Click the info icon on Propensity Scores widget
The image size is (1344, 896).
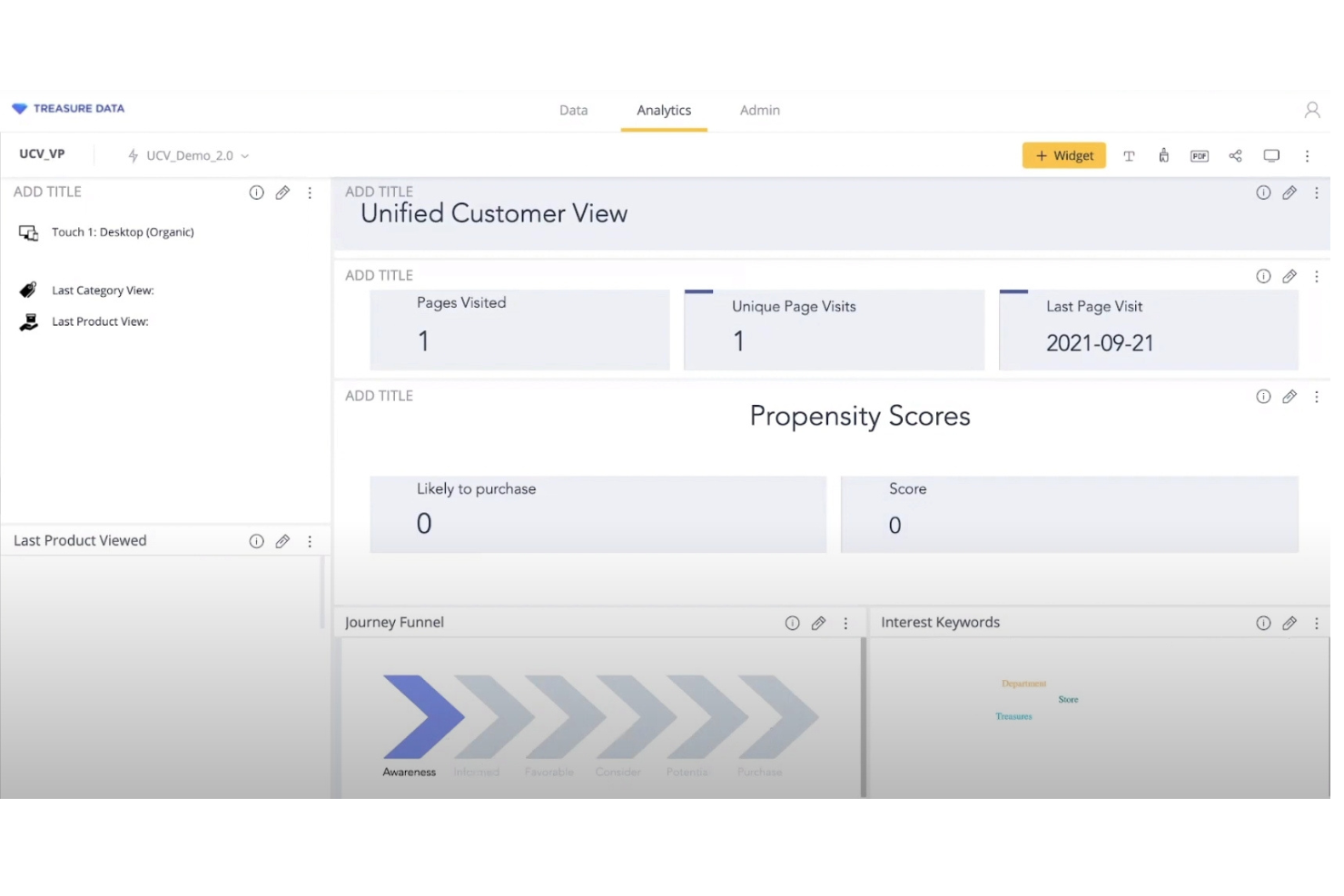click(1263, 396)
